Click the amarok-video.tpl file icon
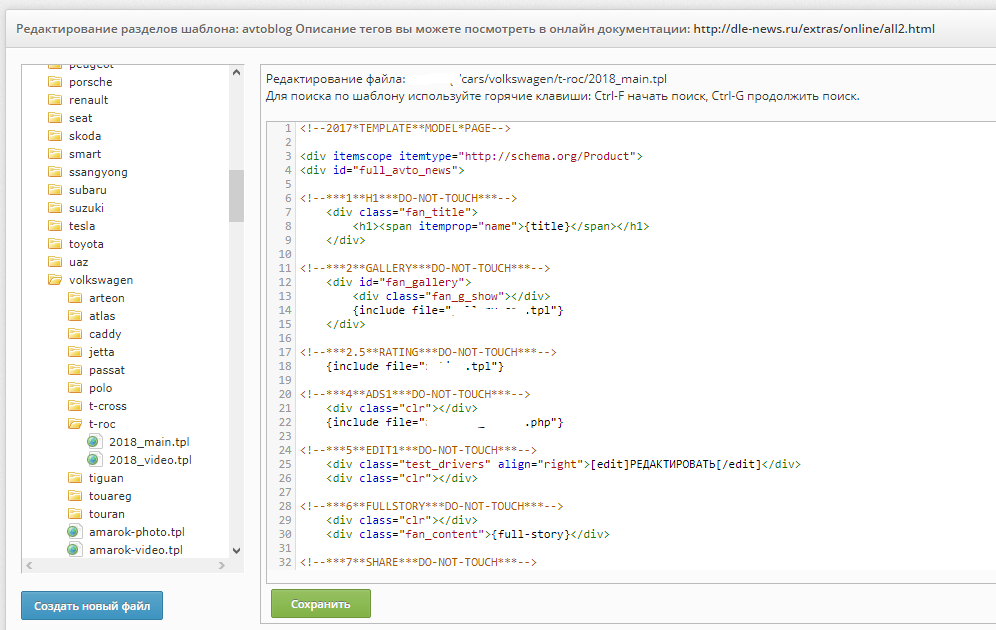This screenshot has height=630, width=996. point(75,550)
